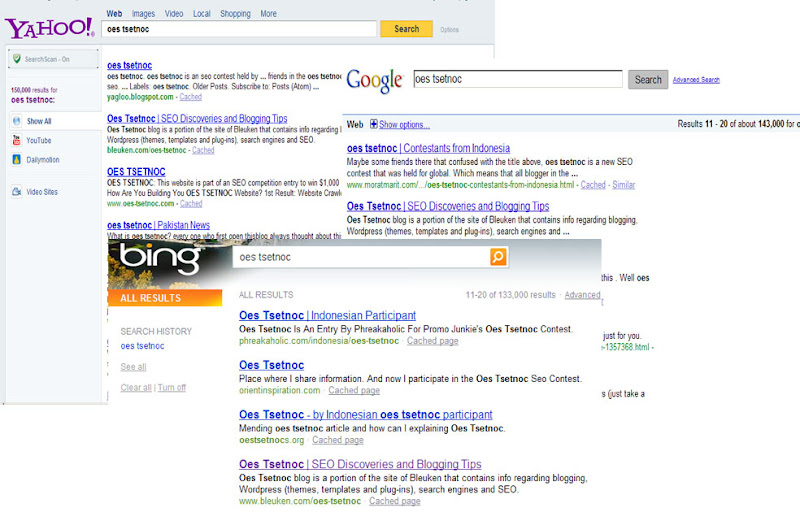Image resolution: width=800 pixels, height=512 pixels.
Task: Open Bing result 'by Indonesian oes tsetnoc participant'
Action: click(366, 415)
